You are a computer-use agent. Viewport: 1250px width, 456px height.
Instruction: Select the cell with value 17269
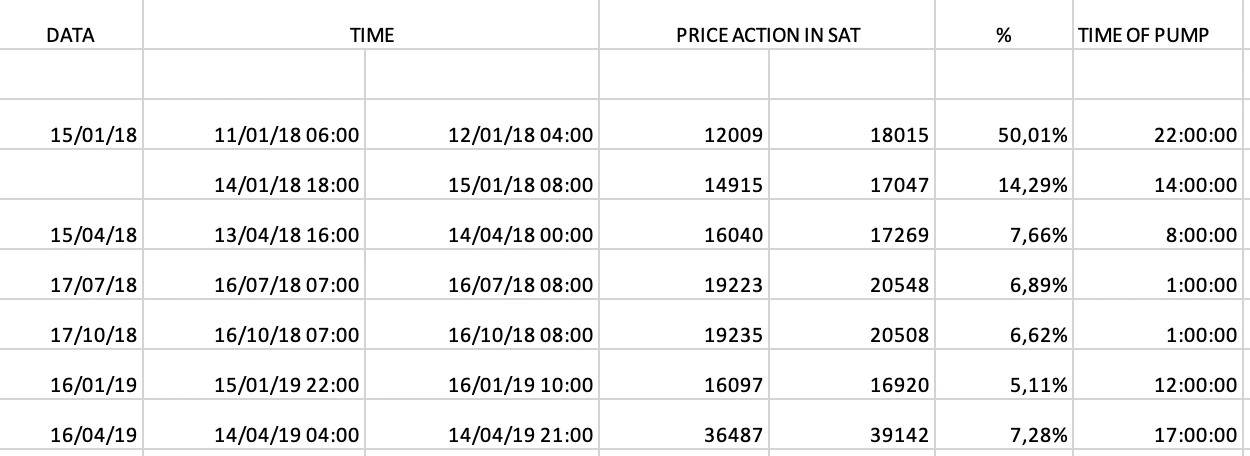click(853, 235)
